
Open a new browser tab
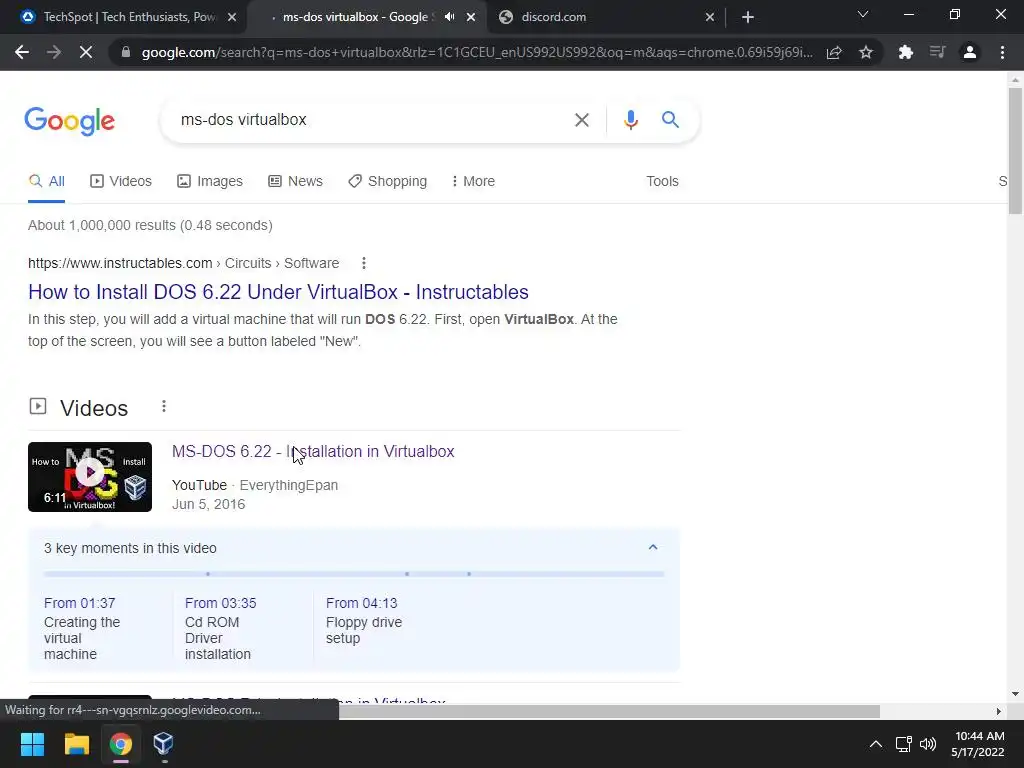point(748,17)
